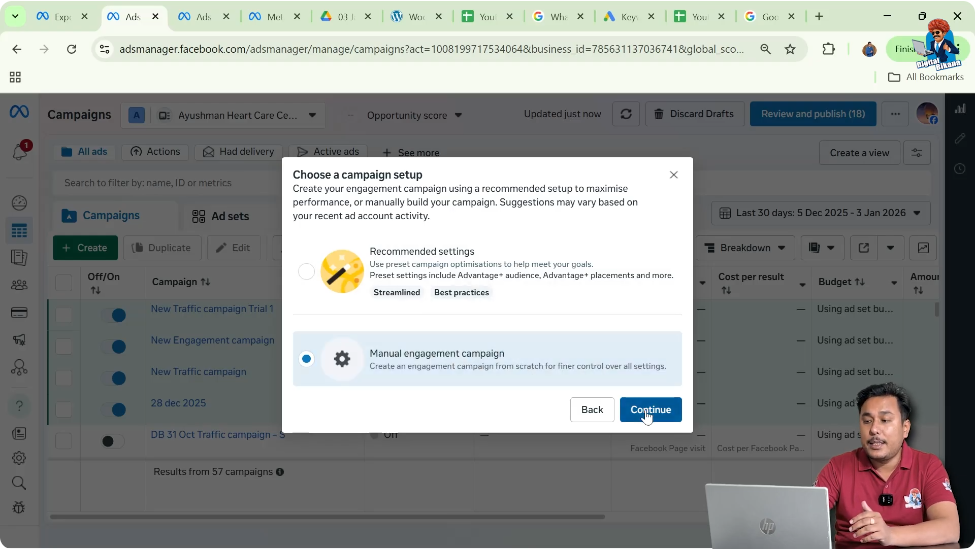
Task: Open the Budget column dropdown arrow
Action: tap(894, 282)
